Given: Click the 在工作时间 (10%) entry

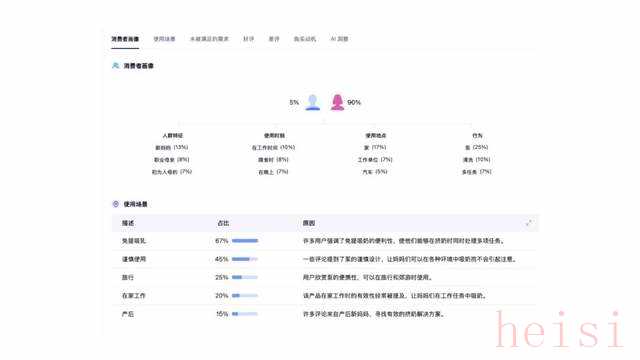Looking at the screenshot, I should click(x=273, y=148).
